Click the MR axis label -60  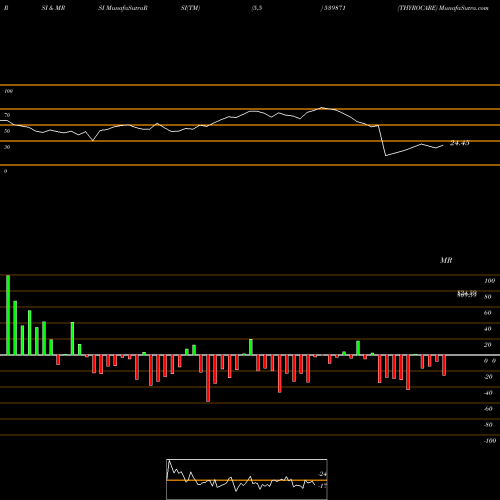coord(488,409)
